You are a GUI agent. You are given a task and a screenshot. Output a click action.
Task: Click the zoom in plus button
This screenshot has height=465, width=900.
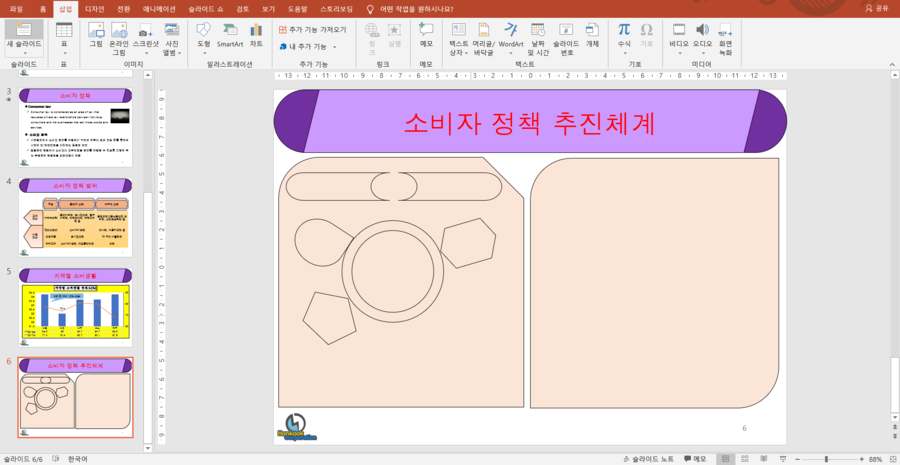[862, 459]
